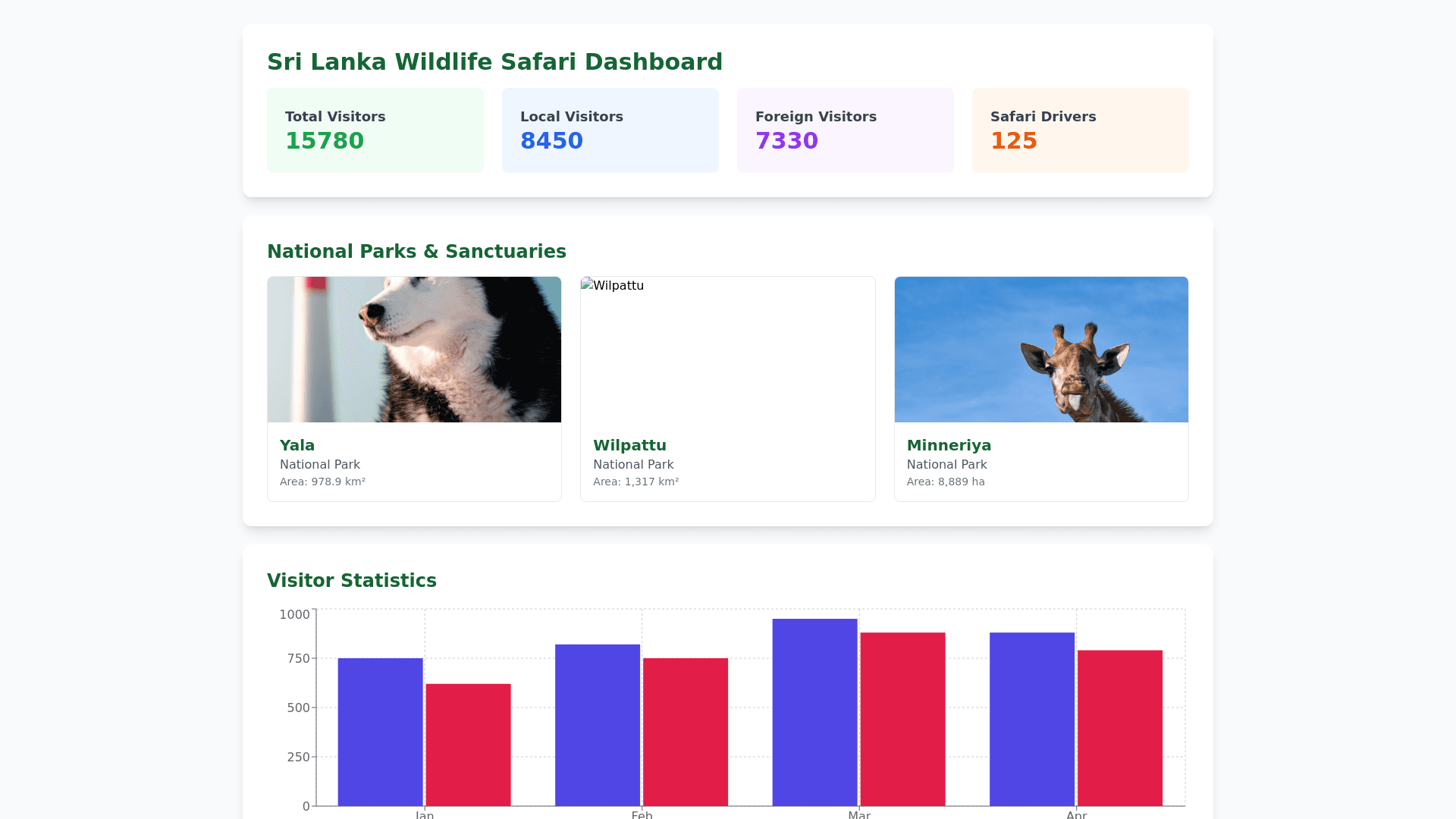Click the broken Wilpattu image placeholder

tap(727, 350)
